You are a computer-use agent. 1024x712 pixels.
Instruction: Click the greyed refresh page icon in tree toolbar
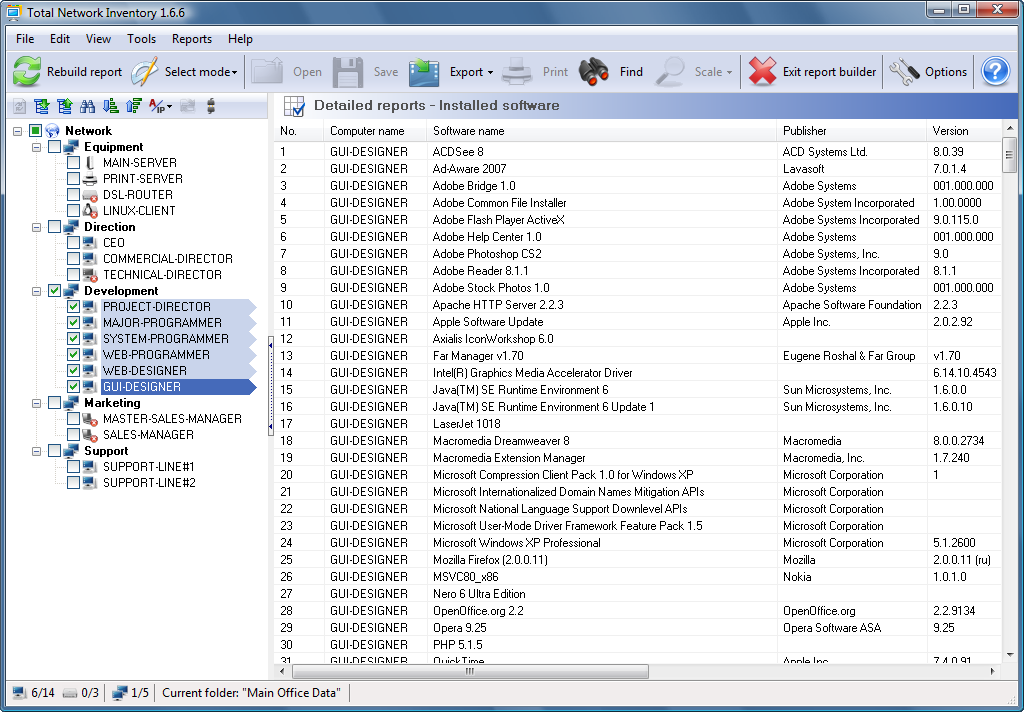(x=20, y=106)
